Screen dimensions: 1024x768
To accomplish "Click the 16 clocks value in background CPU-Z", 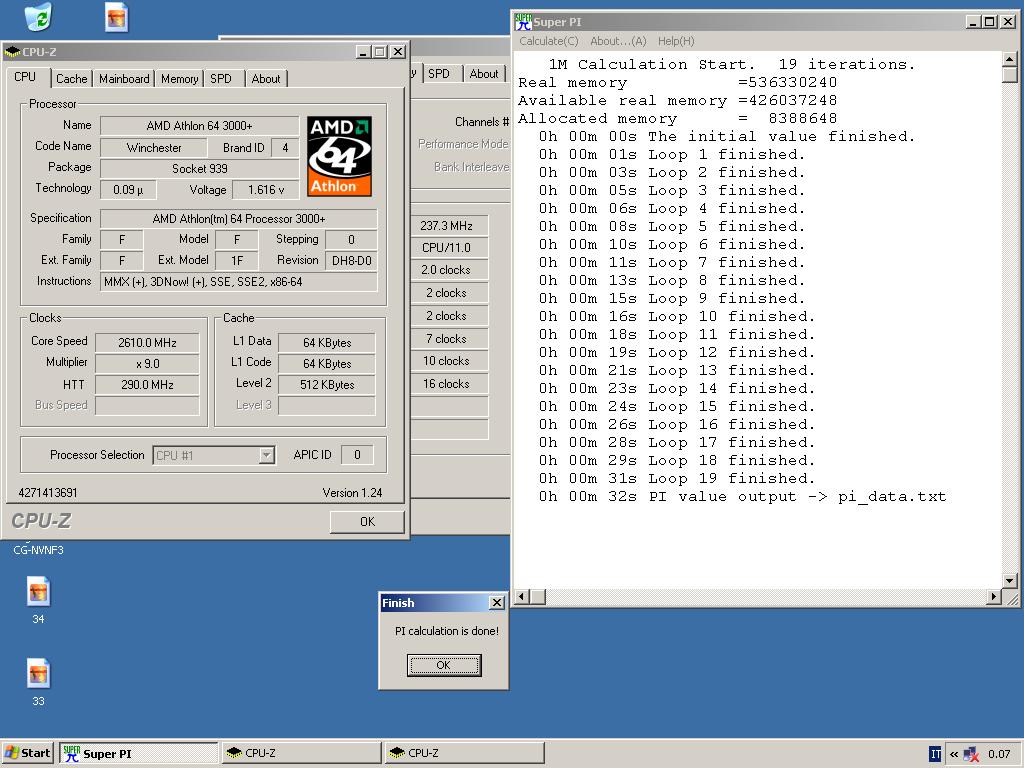I will (449, 383).
